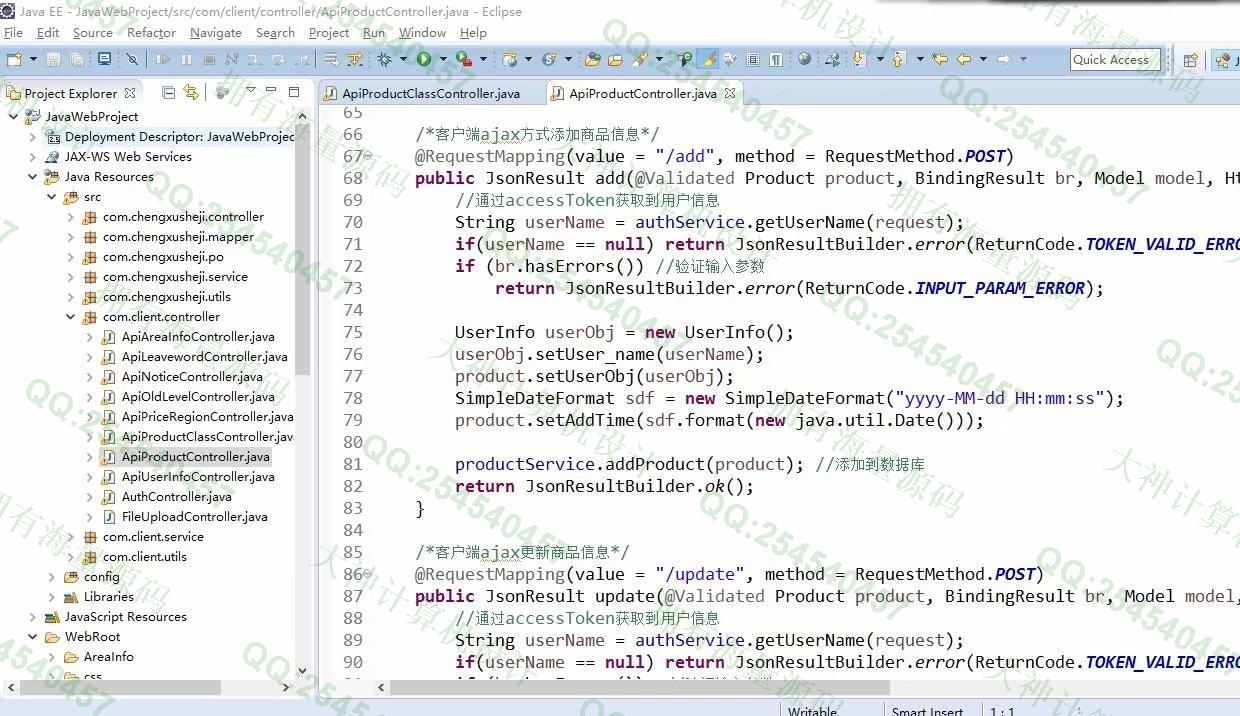Open the Source menu
This screenshot has height=716, width=1240.
pyautogui.click(x=93, y=32)
